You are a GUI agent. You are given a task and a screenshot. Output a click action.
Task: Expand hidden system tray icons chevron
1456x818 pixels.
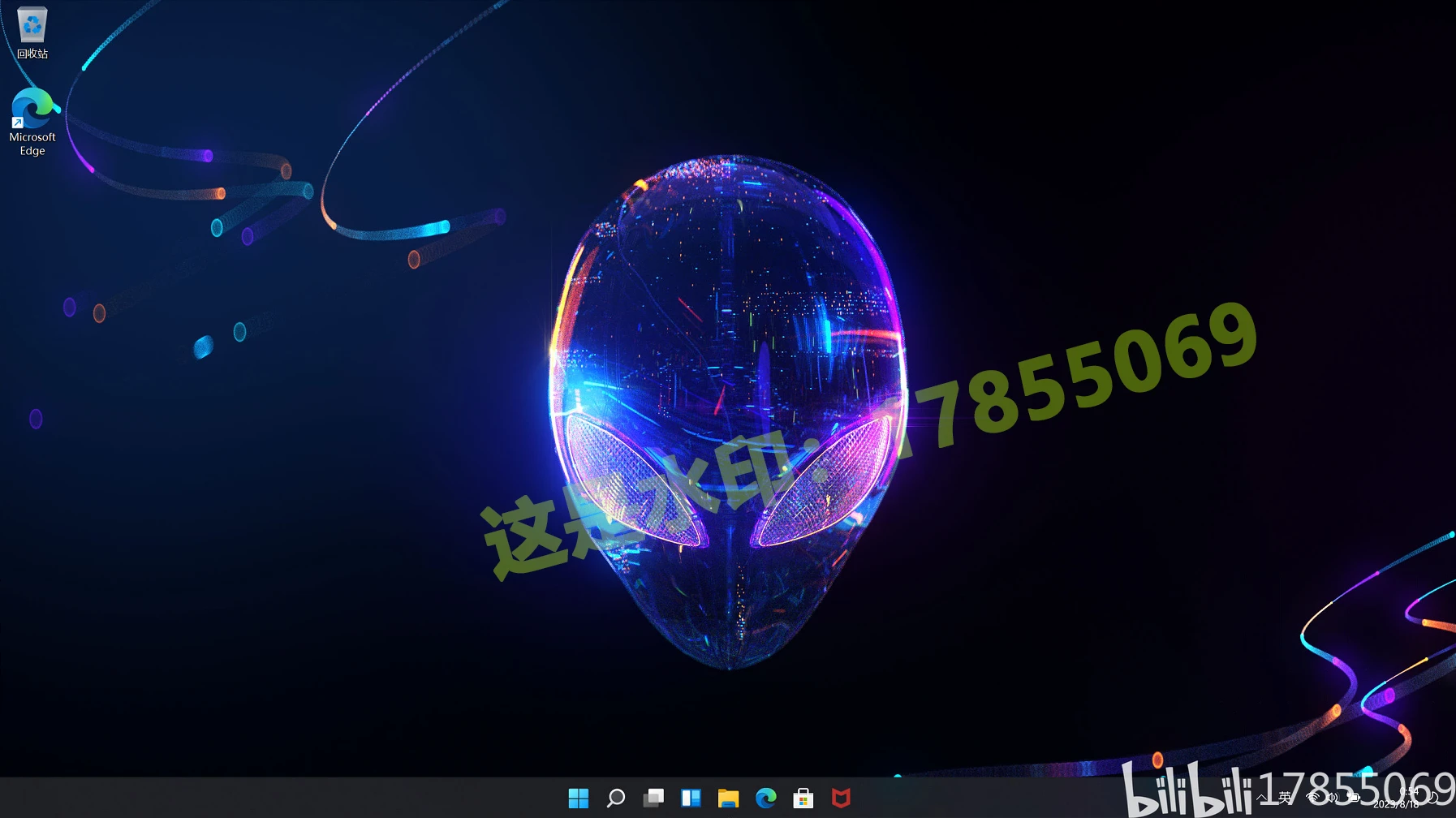tap(1261, 799)
